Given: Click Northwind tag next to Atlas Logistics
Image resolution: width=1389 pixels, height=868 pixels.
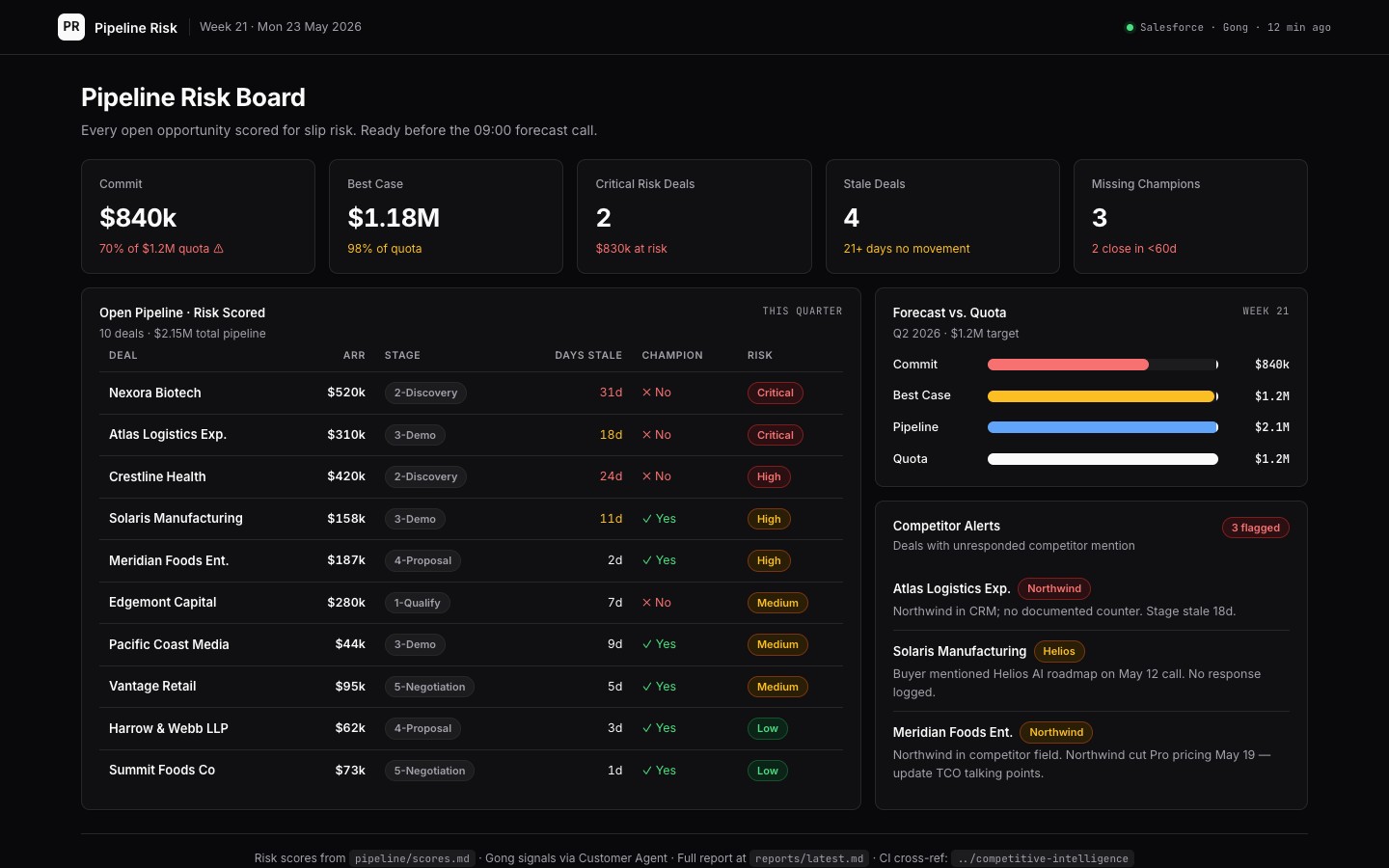Looking at the screenshot, I should (x=1054, y=588).
